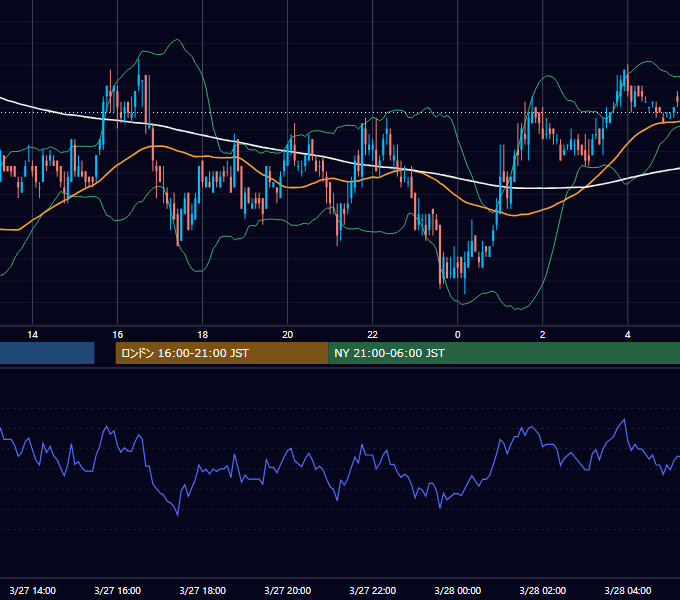Select the NY 21:00-06:00 JST session bar

tap(504, 353)
